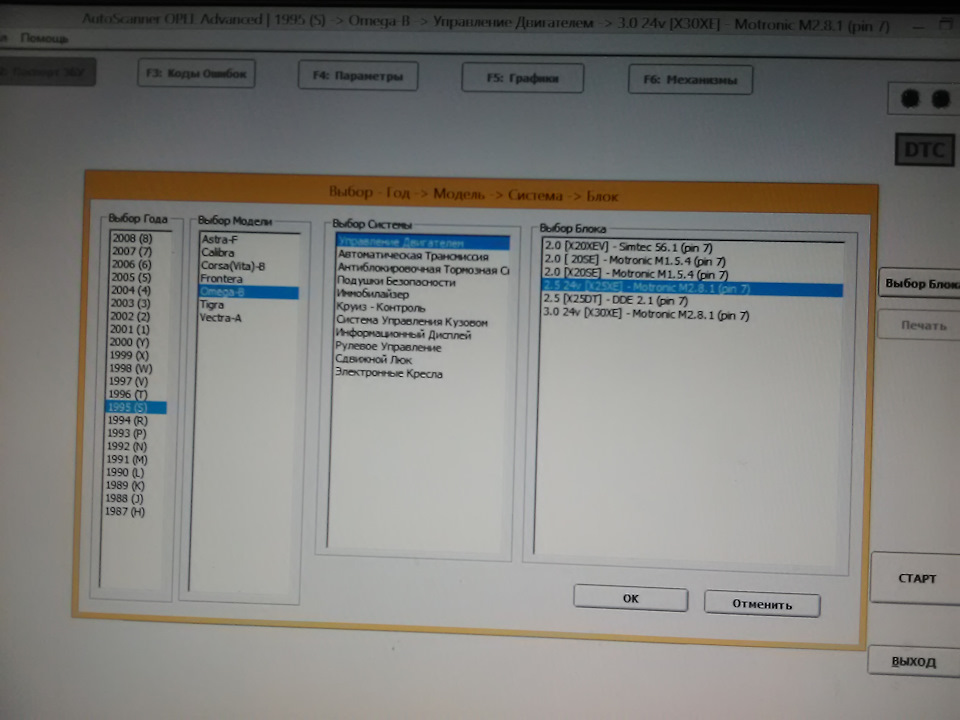Select year 1990 (L)
This screenshot has width=960, height=720.
point(125,472)
